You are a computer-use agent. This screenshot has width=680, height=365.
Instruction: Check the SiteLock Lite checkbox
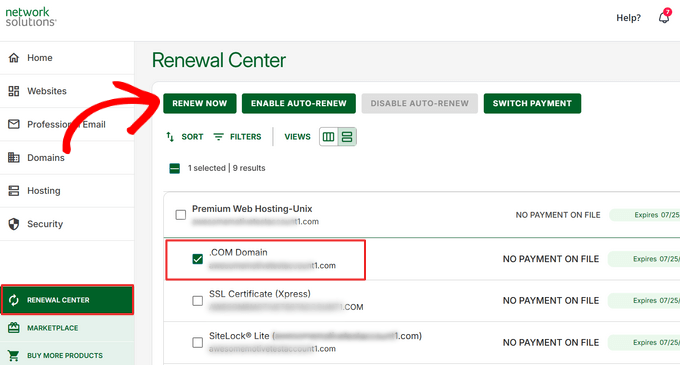[x=198, y=342]
